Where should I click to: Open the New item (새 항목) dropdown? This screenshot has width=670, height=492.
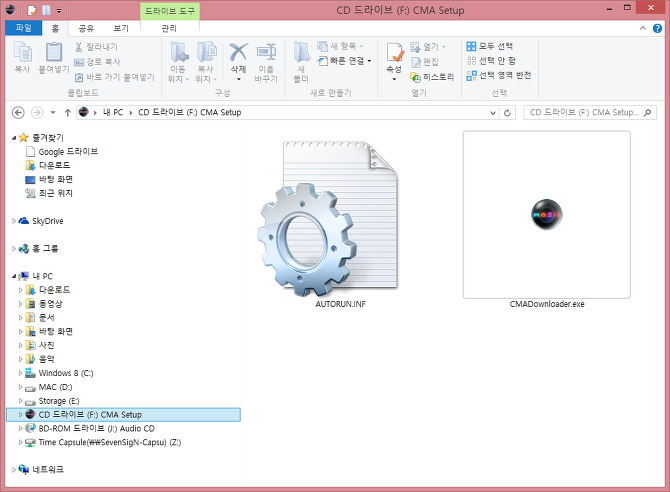pos(341,46)
